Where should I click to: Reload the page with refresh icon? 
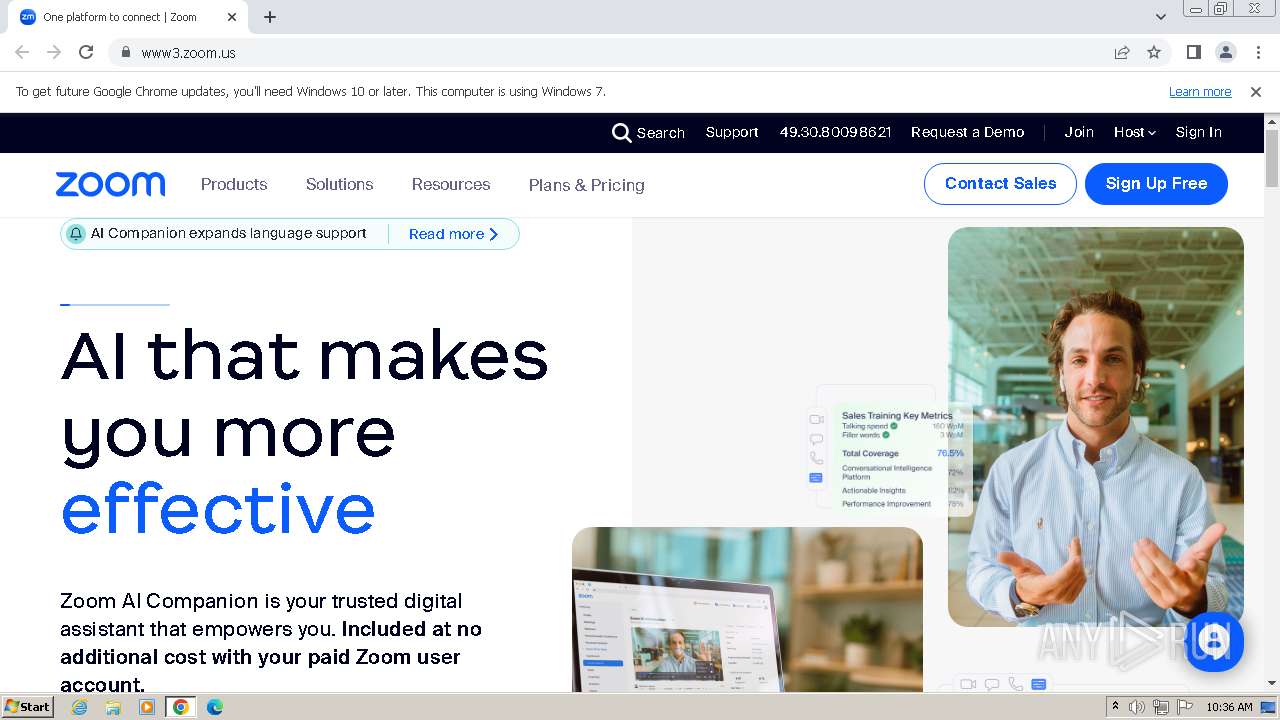click(x=86, y=52)
